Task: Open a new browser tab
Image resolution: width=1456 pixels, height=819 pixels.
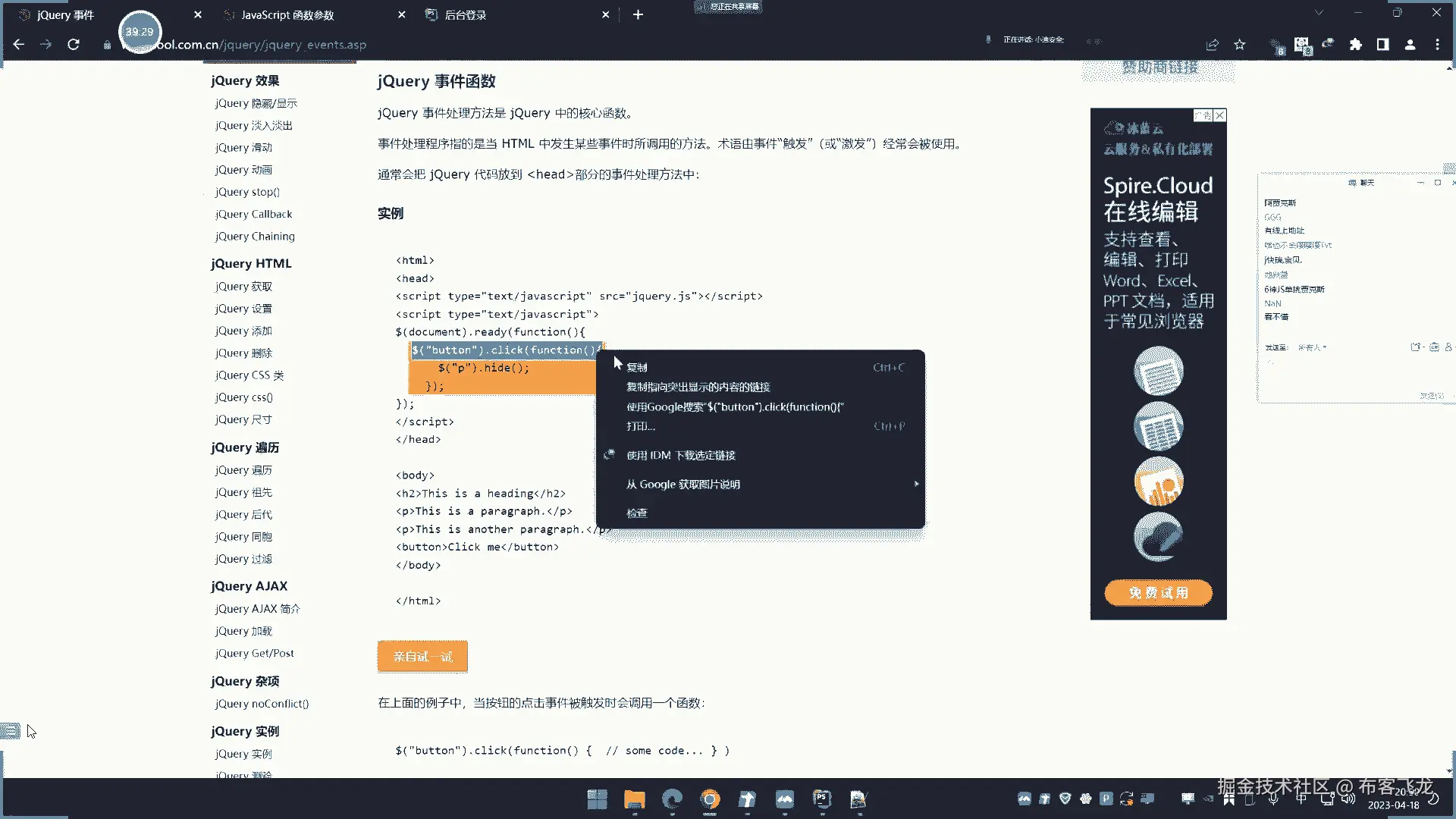Action: [x=638, y=14]
